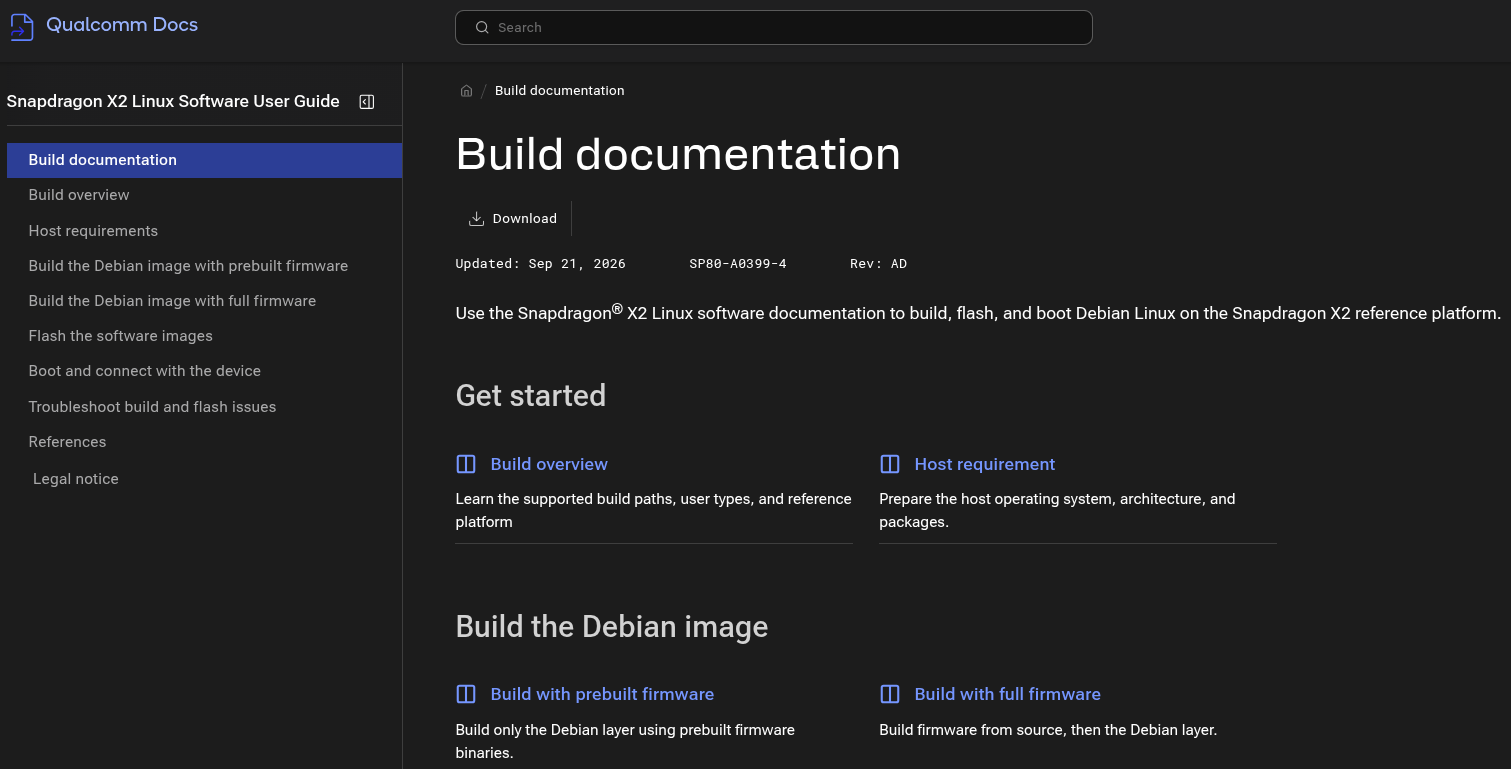Collapse the sidebar with the panel icon

click(367, 102)
